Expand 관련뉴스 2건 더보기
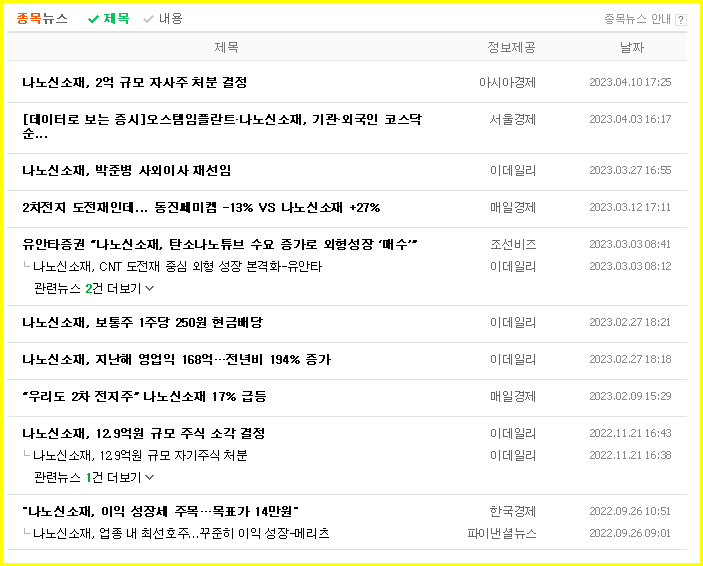This screenshot has height=566, width=703. [x=94, y=288]
